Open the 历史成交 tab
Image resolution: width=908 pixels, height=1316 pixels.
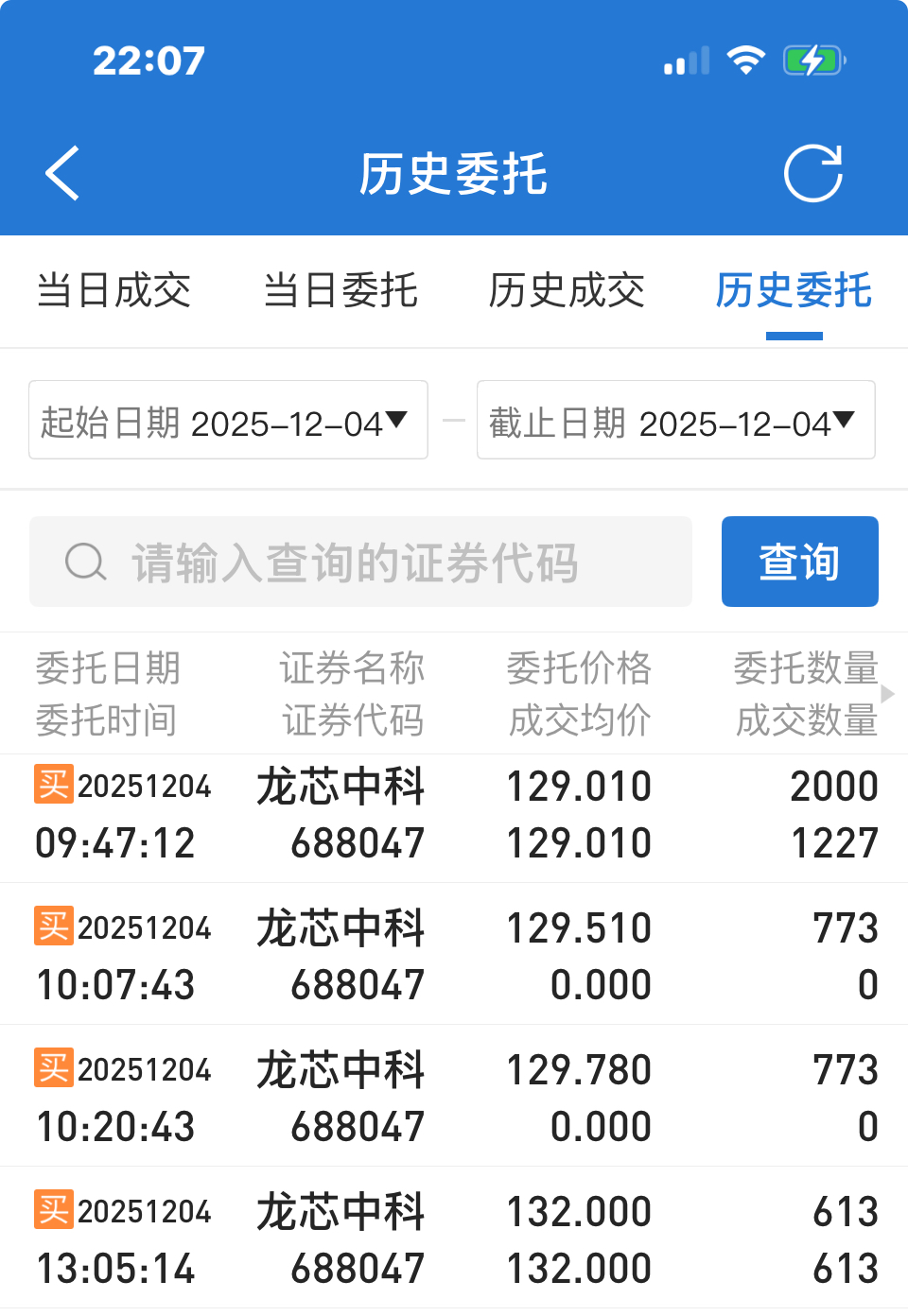pos(567,290)
